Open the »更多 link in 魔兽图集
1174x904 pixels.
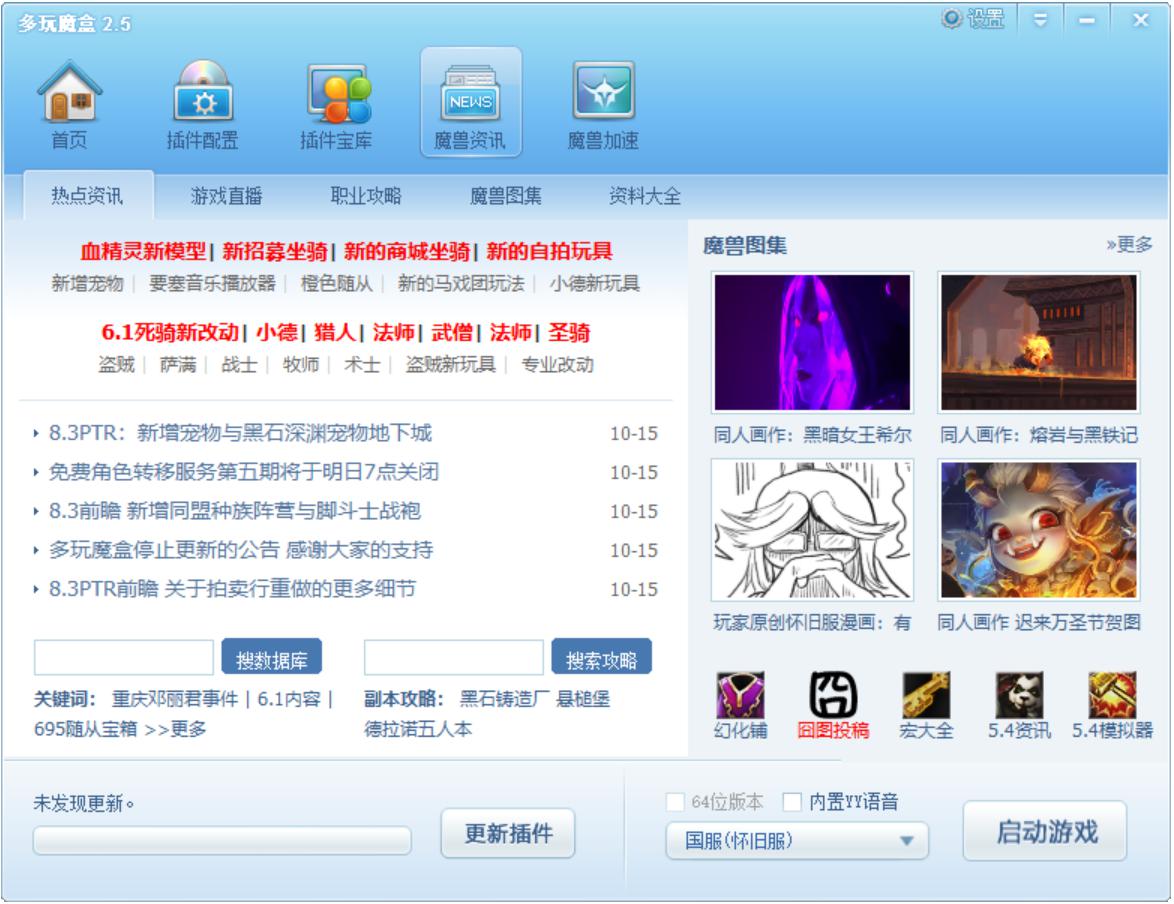[1129, 245]
